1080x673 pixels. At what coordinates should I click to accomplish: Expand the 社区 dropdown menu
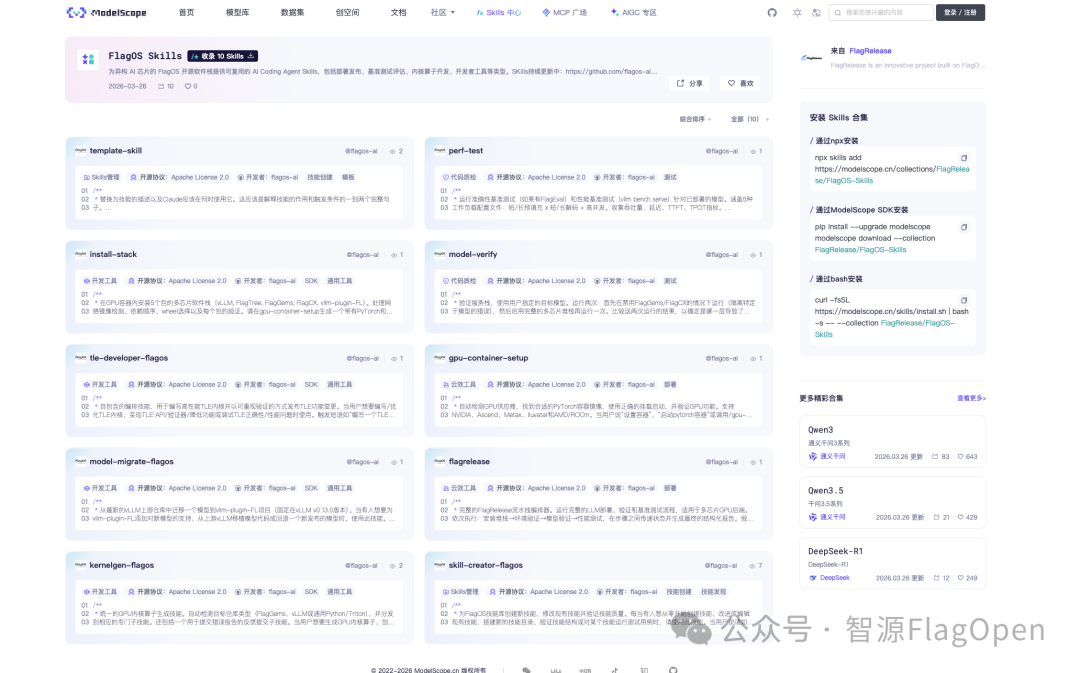click(x=443, y=12)
